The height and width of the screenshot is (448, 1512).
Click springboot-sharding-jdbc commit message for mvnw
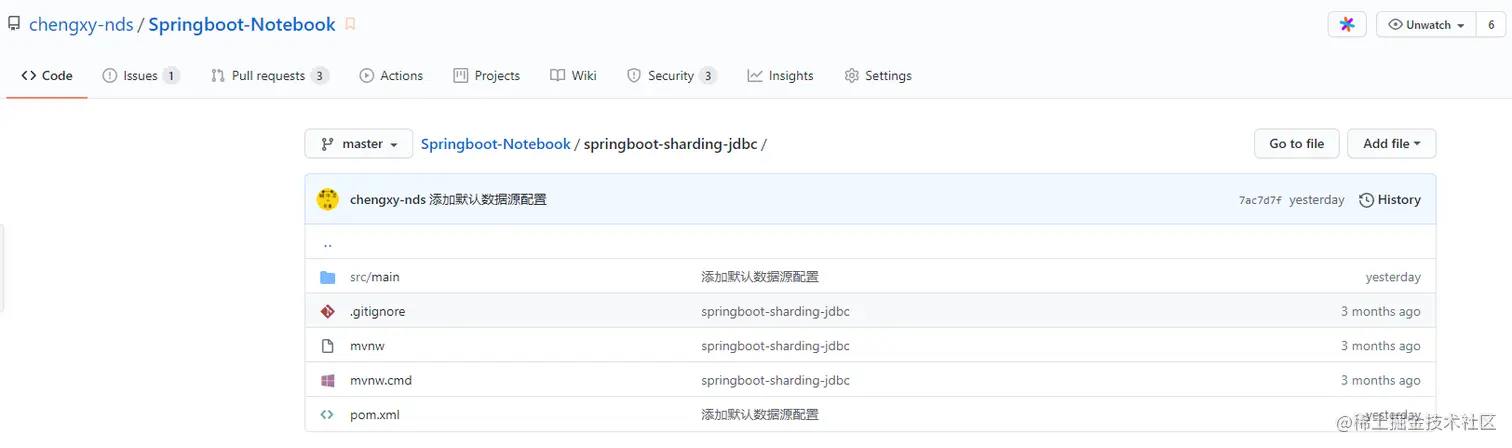776,346
